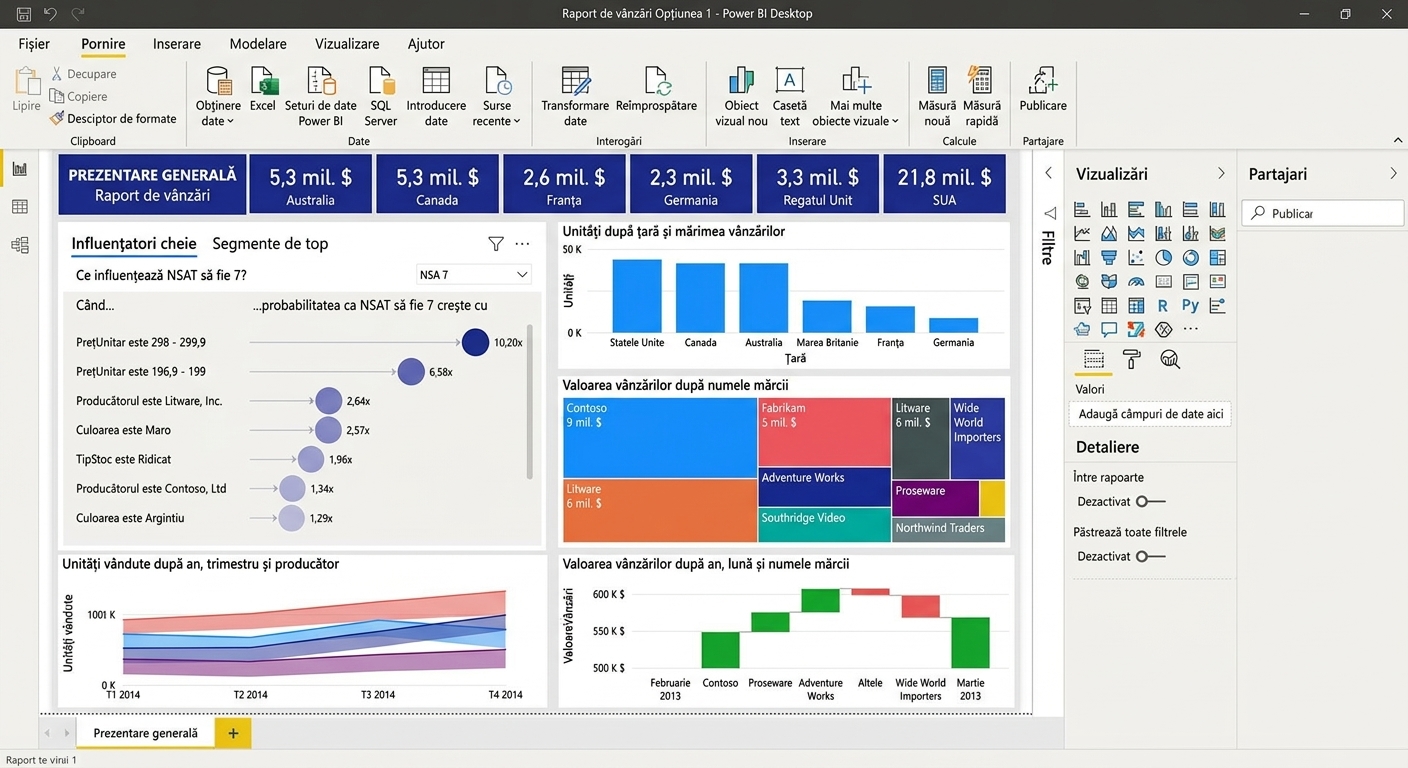
Task: Add the R script visual
Action: [1163, 305]
